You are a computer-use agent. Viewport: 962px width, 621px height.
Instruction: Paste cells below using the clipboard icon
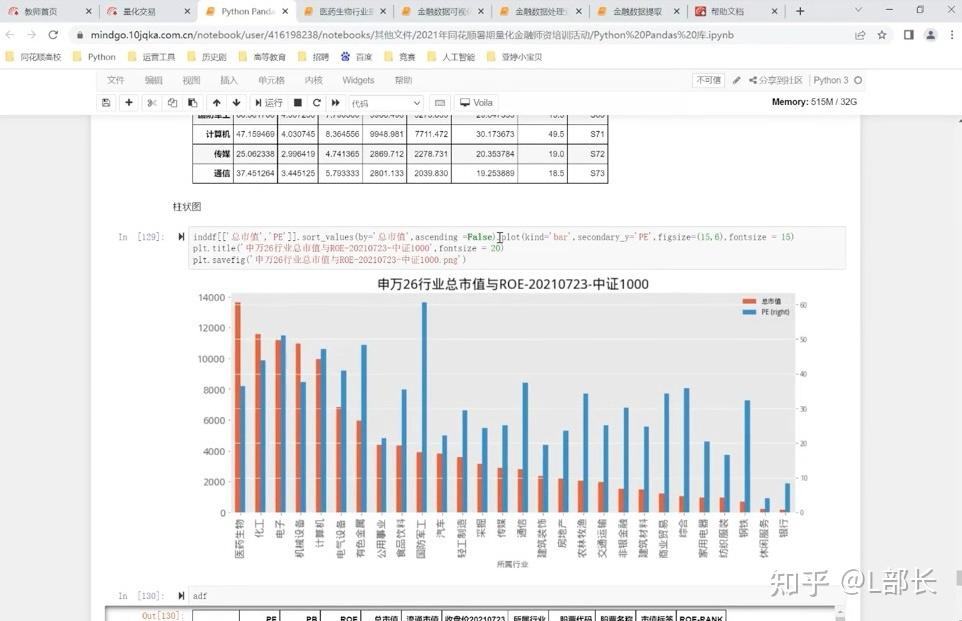tap(193, 102)
